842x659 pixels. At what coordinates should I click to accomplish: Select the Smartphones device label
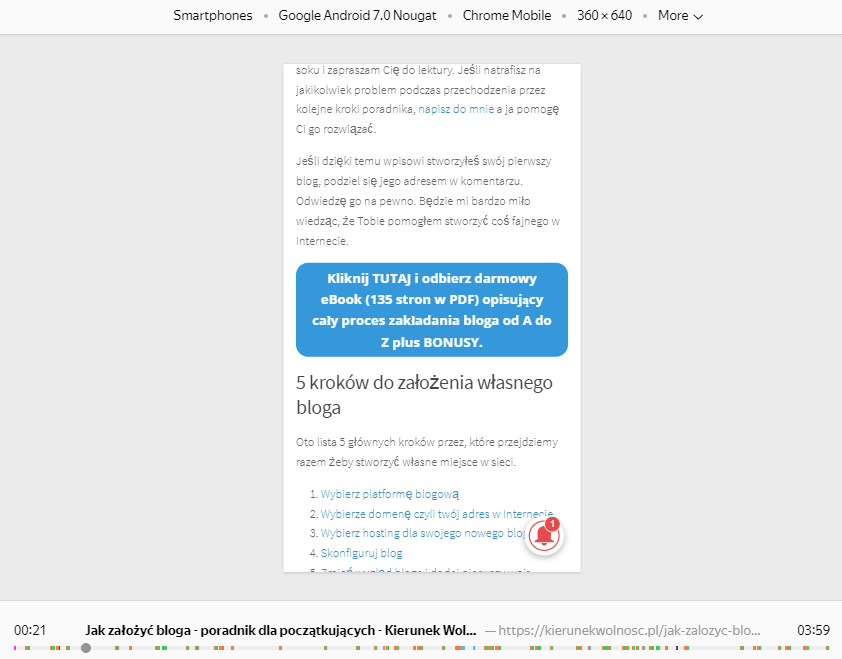click(x=213, y=16)
